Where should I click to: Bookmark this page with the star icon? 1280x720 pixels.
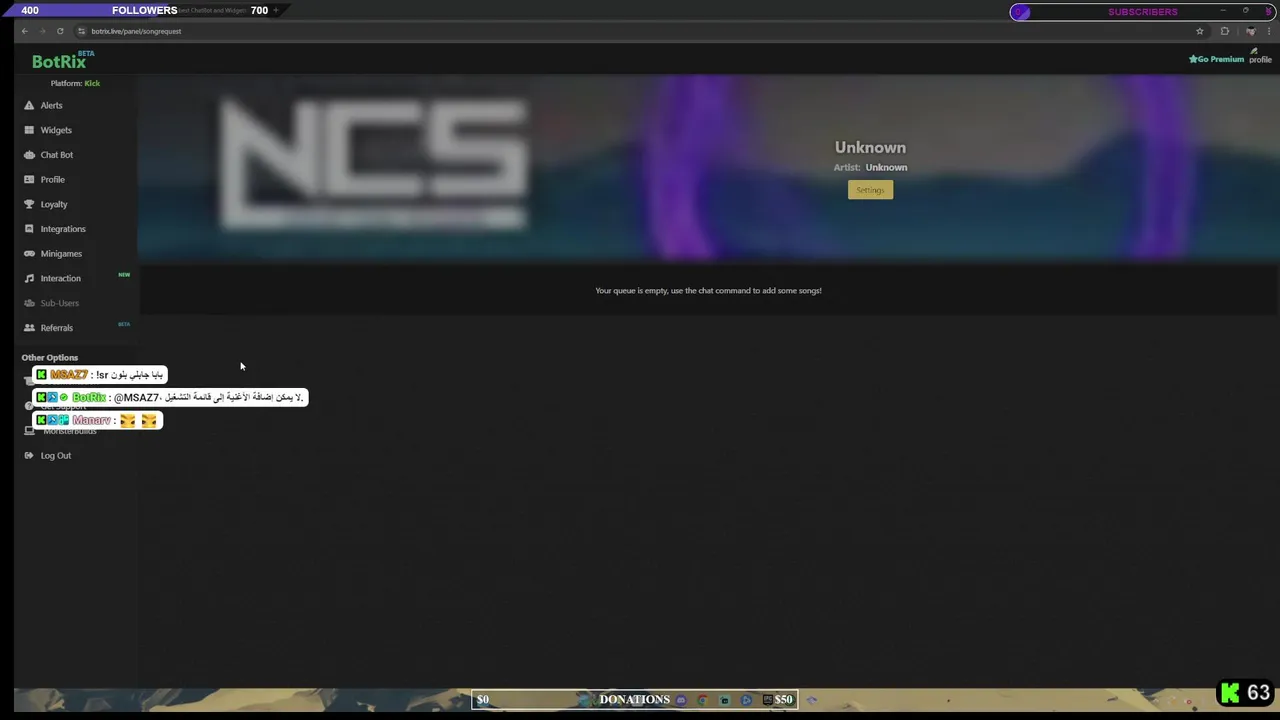(1200, 31)
